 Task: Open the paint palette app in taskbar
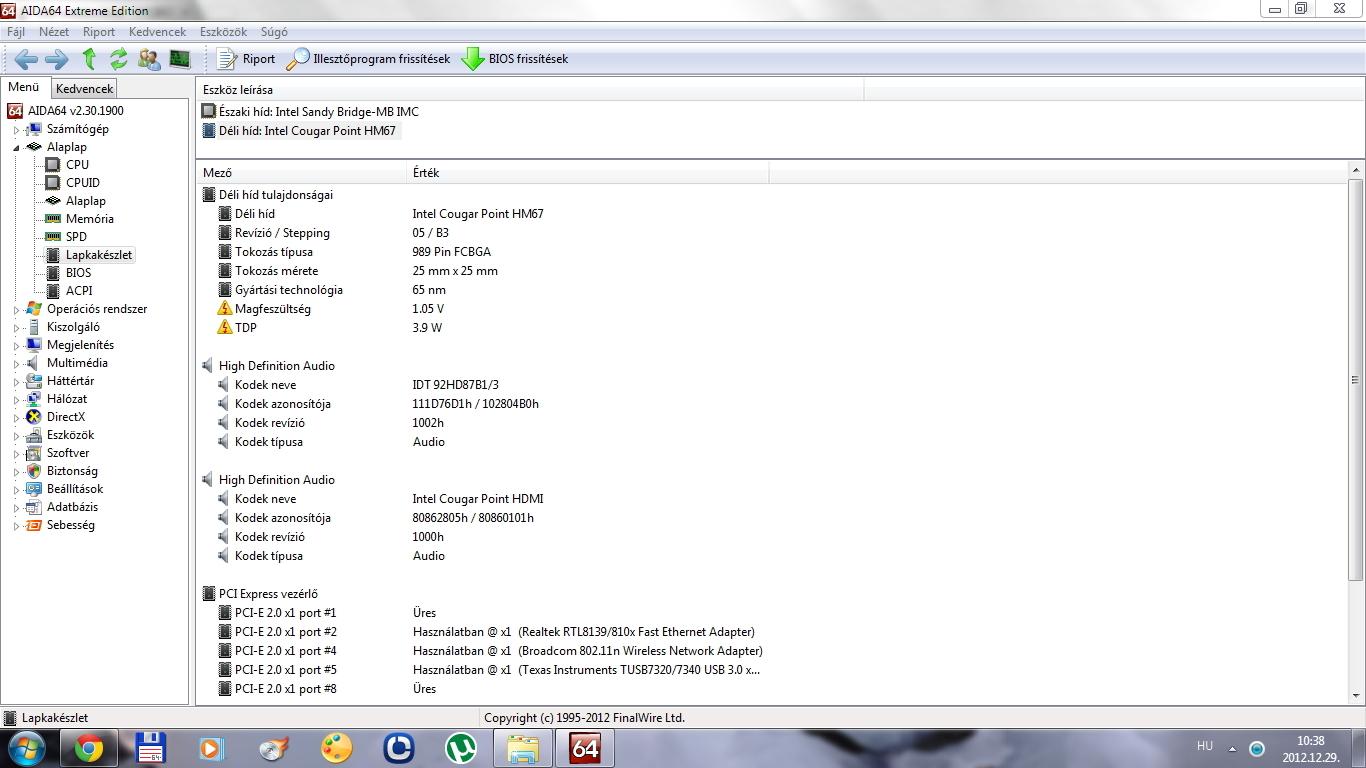(337, 748)
